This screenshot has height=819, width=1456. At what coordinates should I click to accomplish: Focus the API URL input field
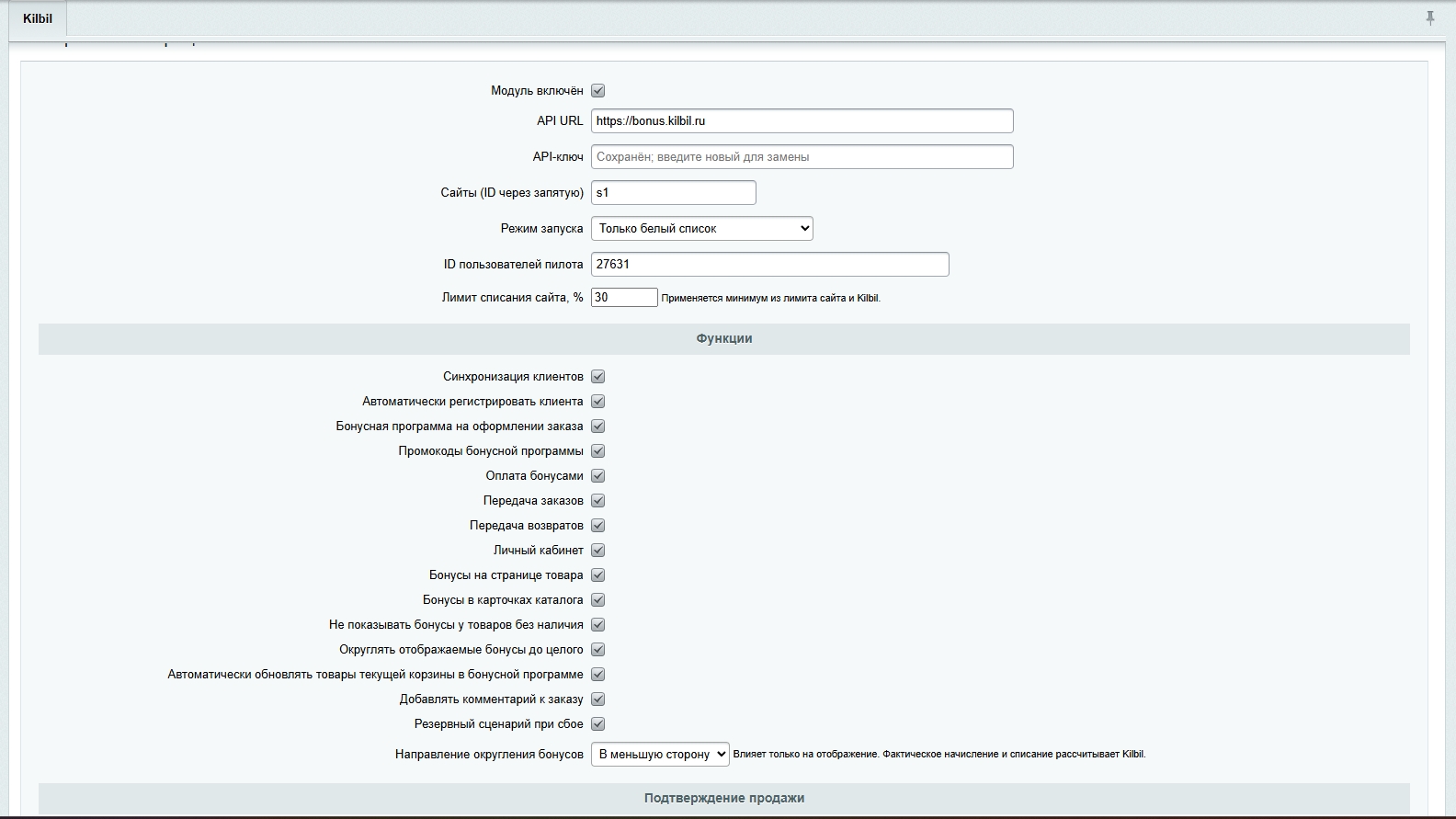(802, 120)
